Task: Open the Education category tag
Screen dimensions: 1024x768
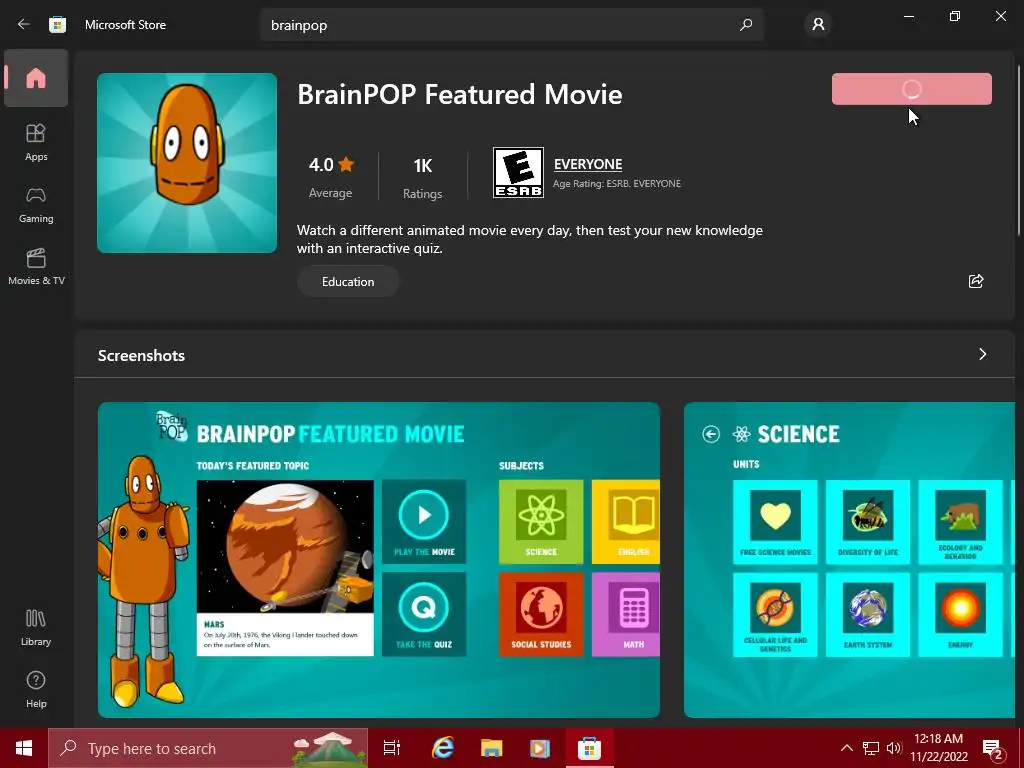Action: pos(348,281)
